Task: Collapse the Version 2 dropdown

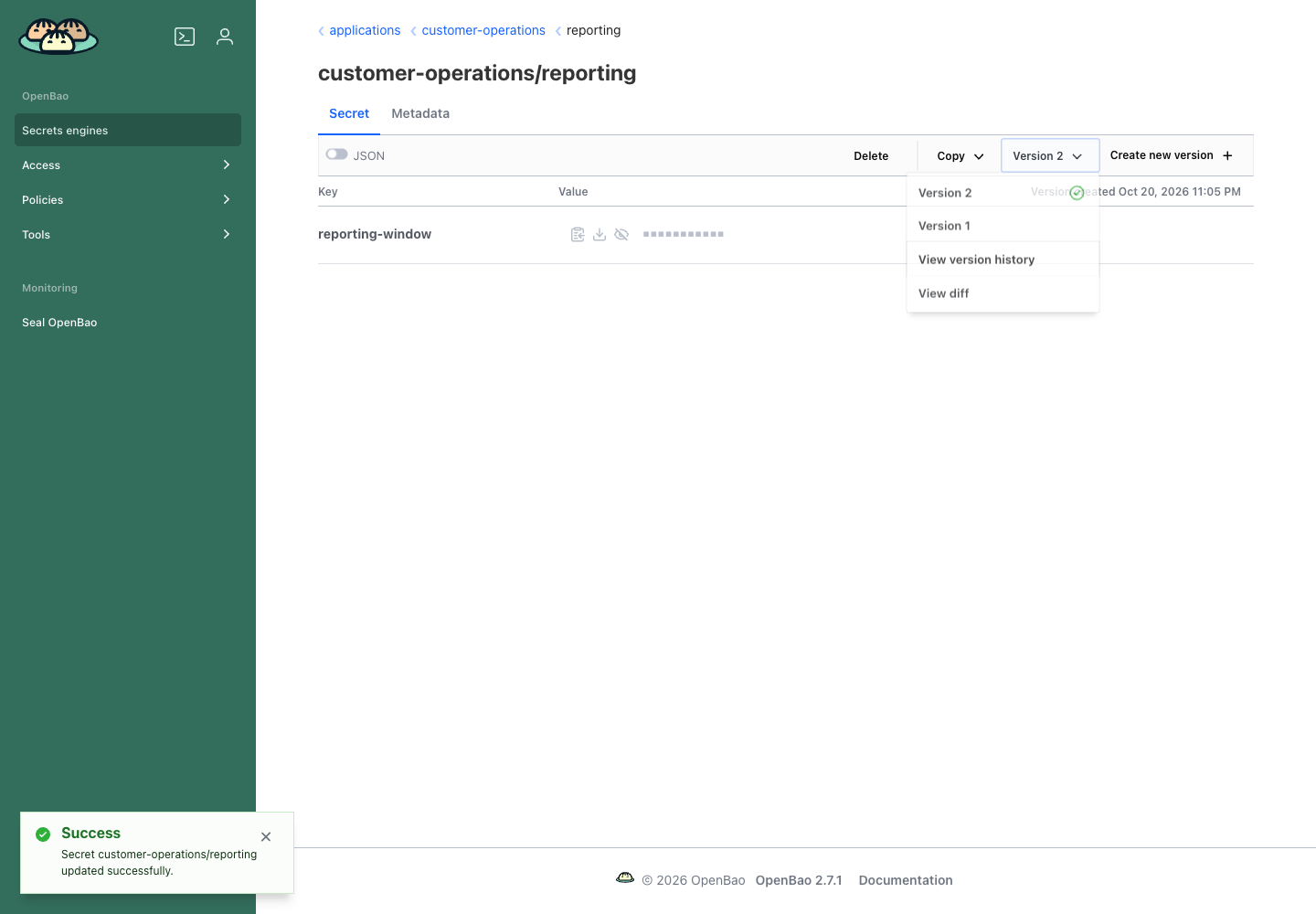Action: click(x=1050, y=156)
